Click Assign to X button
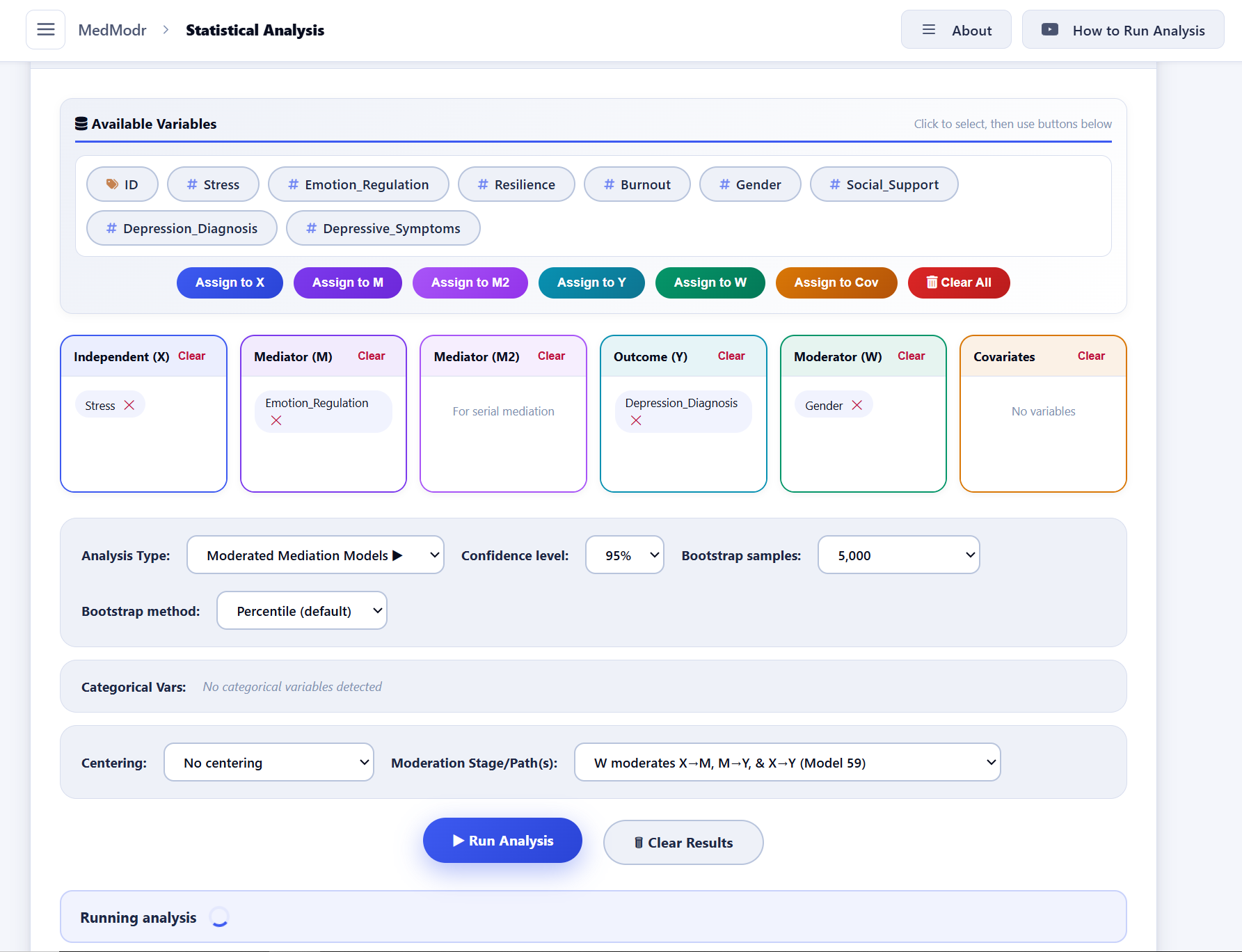 [x=230, y=283]
